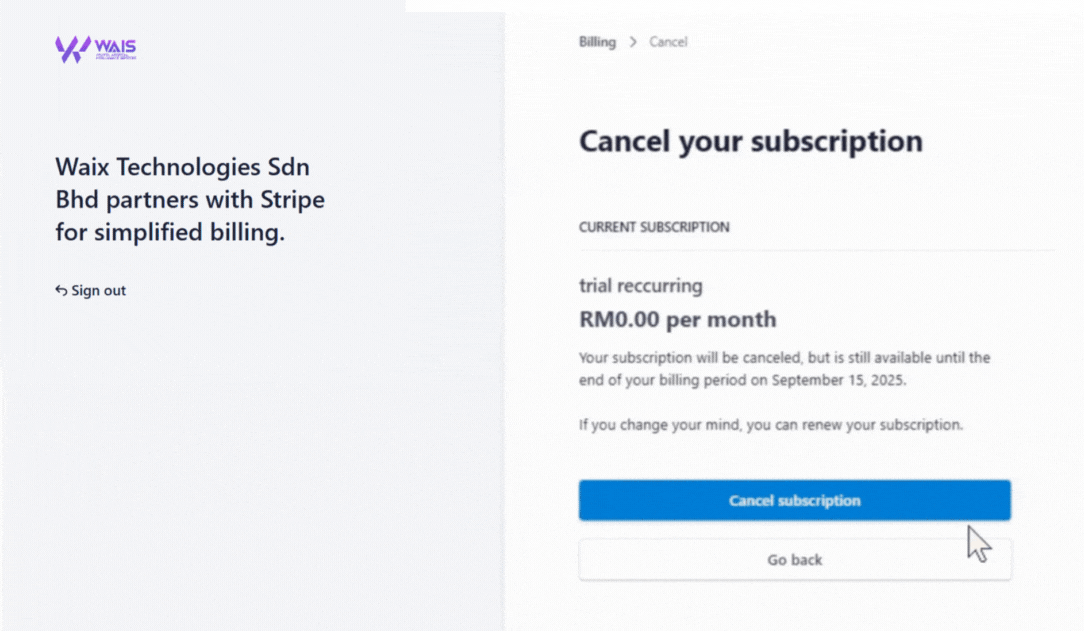Select the Cancel breadcrumb item
The width and height of the screenshot is (1084, 631).
click(x=668, y=42)
